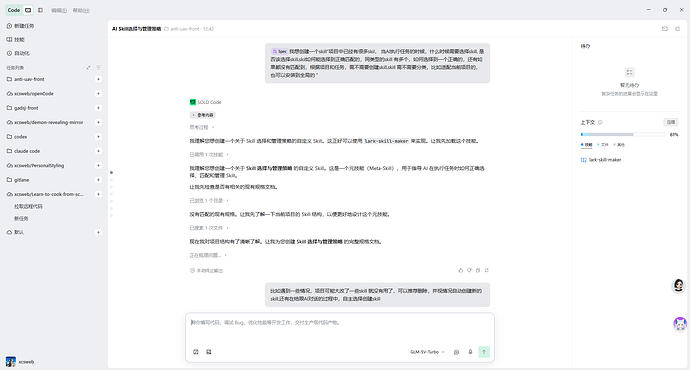
Task: Open the 技能 section in the sidebar
Action: (16, 40)
